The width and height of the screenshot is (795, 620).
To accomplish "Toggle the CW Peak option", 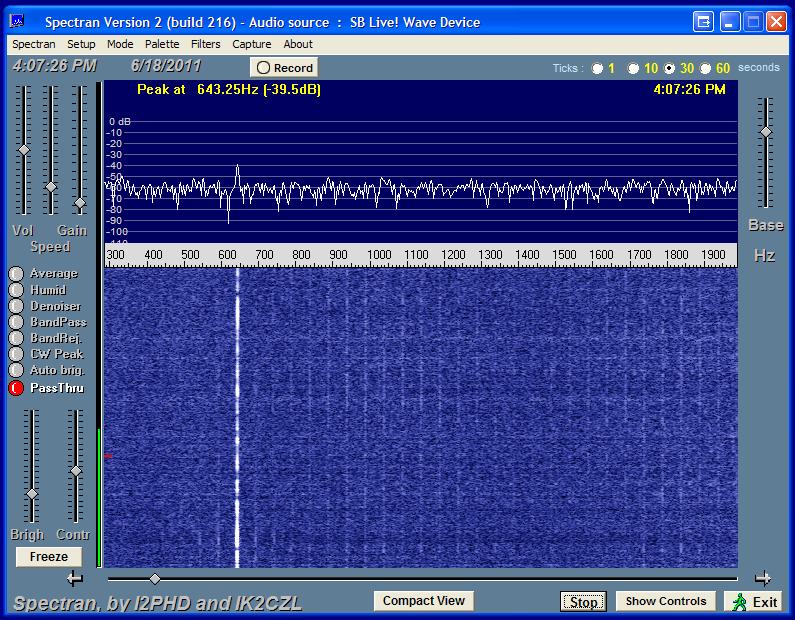I will 16,354.
